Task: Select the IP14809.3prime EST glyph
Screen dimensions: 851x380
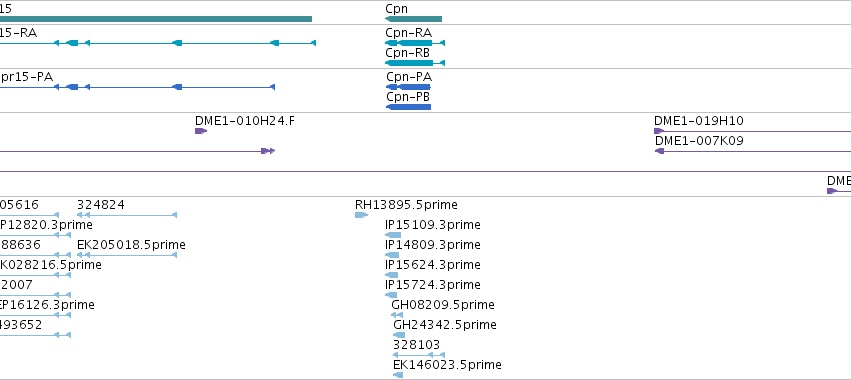Action: pyautogui.click(x=392, y=255)
